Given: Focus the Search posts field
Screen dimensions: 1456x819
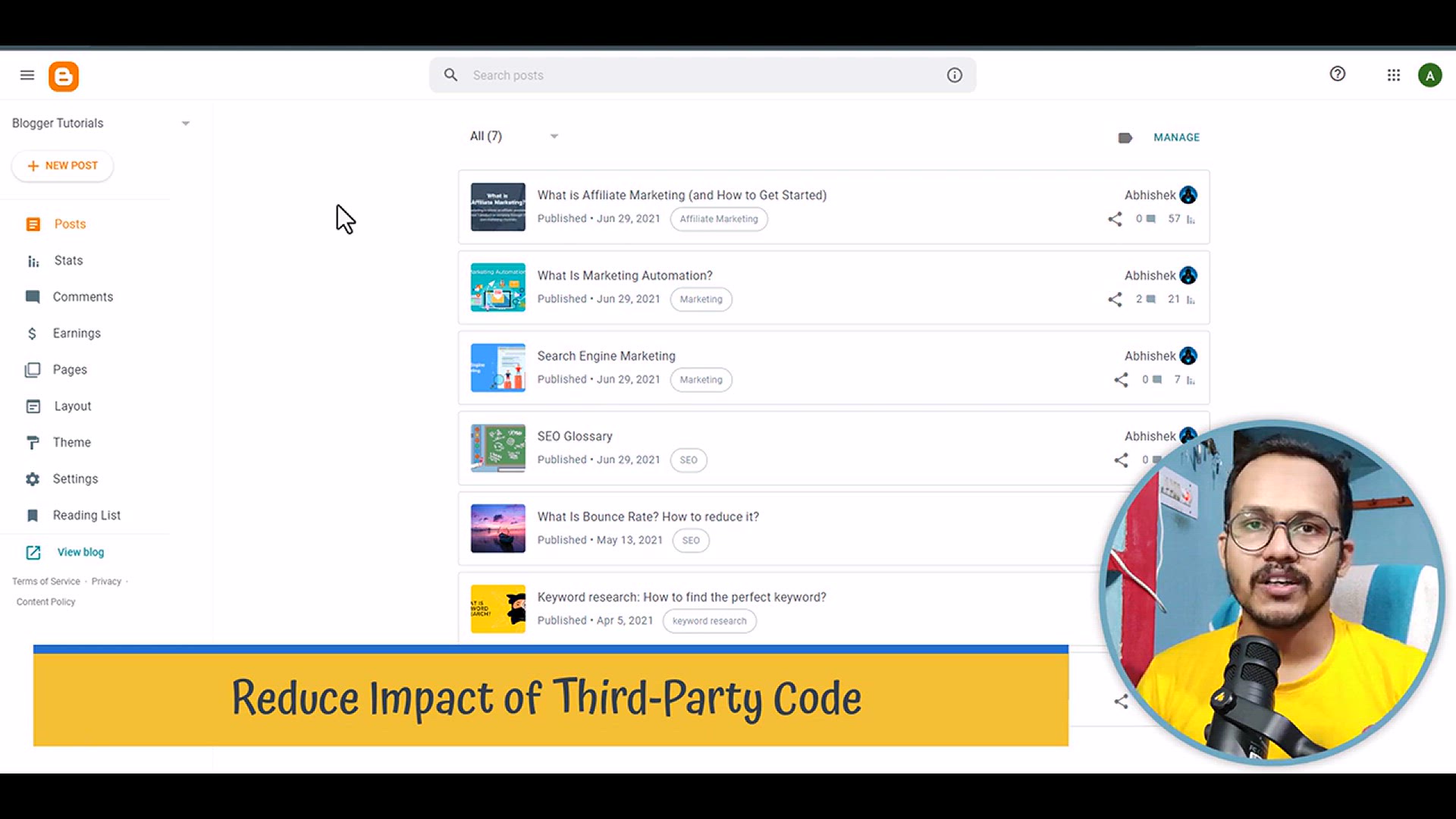Looking at the screenshot, I should click(x=702, y=75).
